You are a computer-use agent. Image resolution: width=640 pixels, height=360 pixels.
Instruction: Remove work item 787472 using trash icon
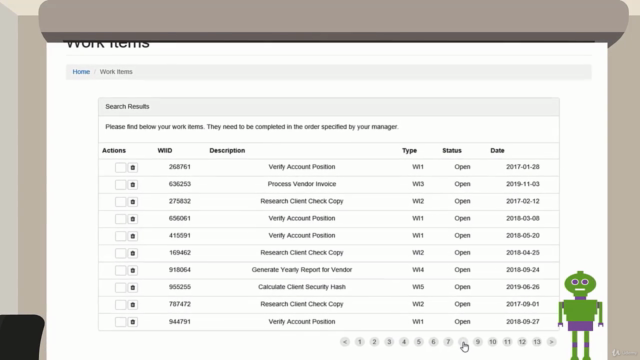[133, 304]
